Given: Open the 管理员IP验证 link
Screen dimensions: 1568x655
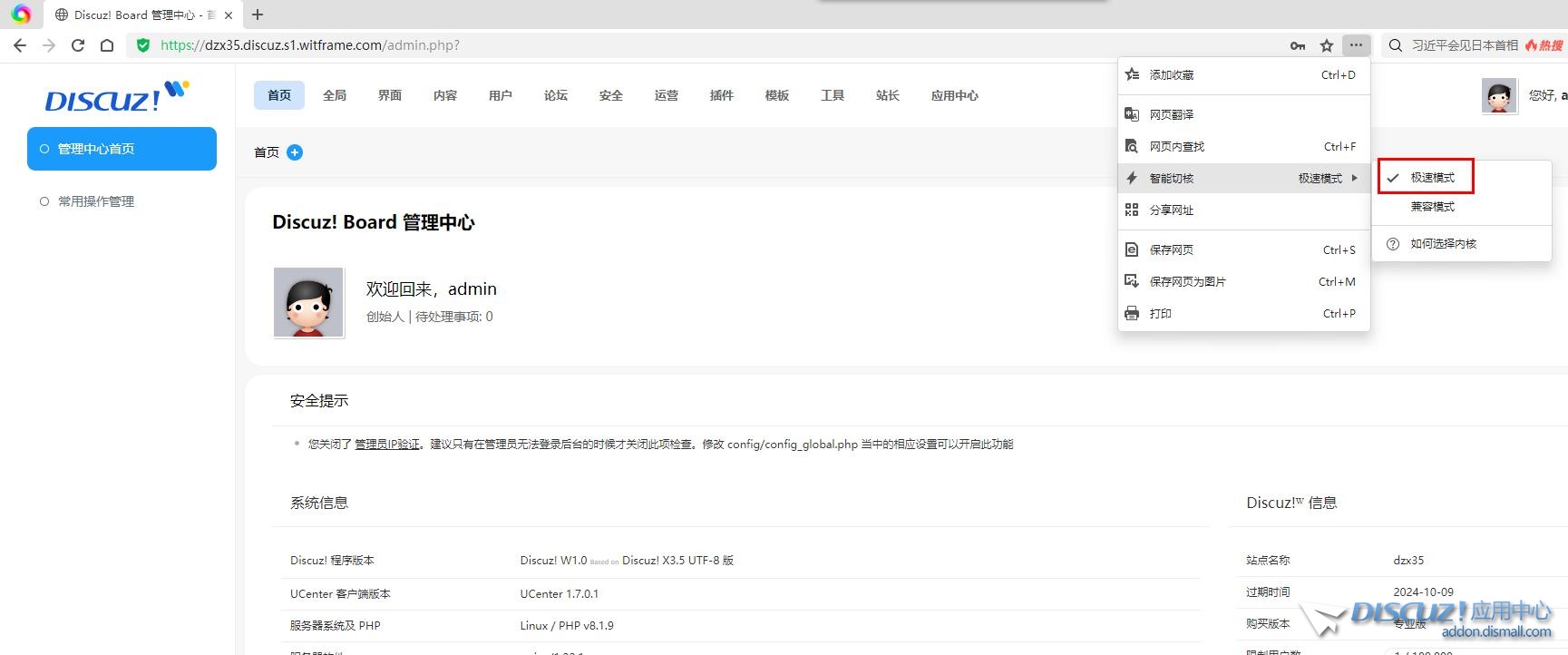Looking at the screenshot, I should tap(387, 445).
